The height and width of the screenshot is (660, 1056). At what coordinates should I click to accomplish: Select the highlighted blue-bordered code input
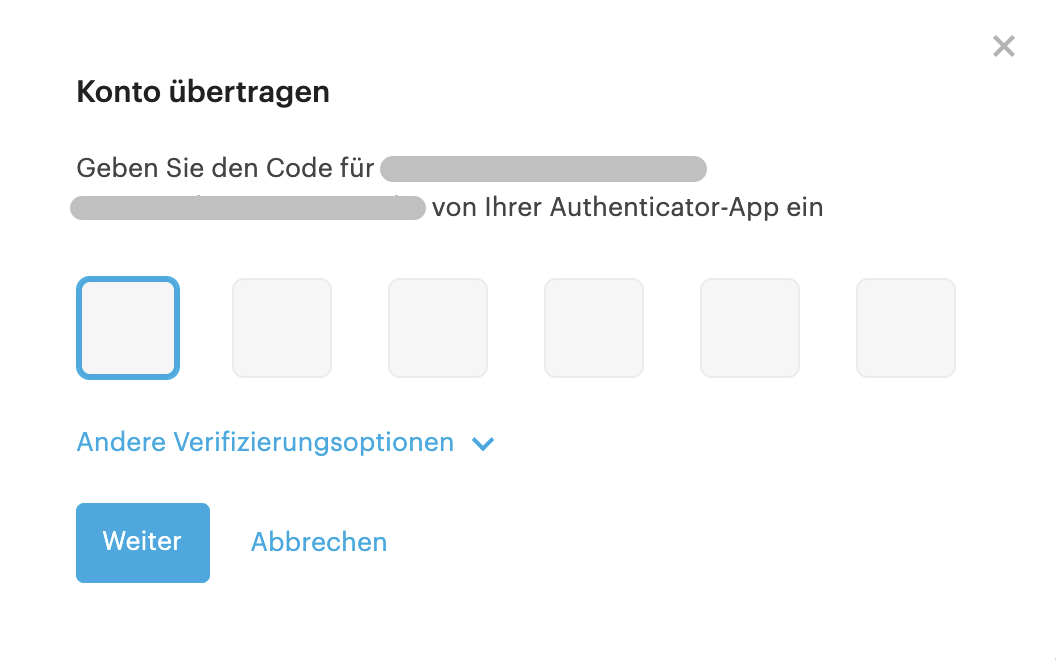(x=128, y=328)
